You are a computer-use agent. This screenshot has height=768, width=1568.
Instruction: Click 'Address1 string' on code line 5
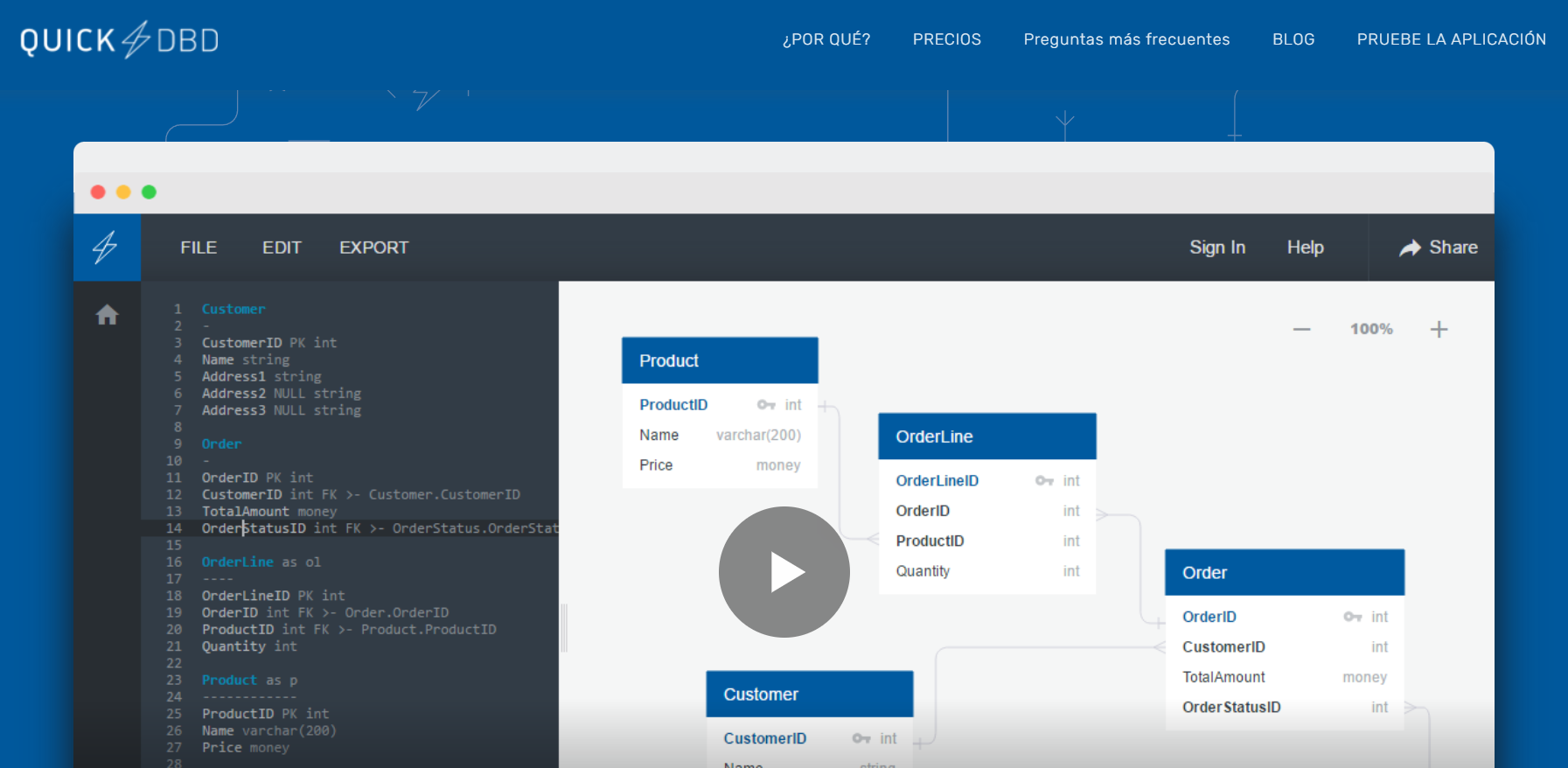click(261, 376)
